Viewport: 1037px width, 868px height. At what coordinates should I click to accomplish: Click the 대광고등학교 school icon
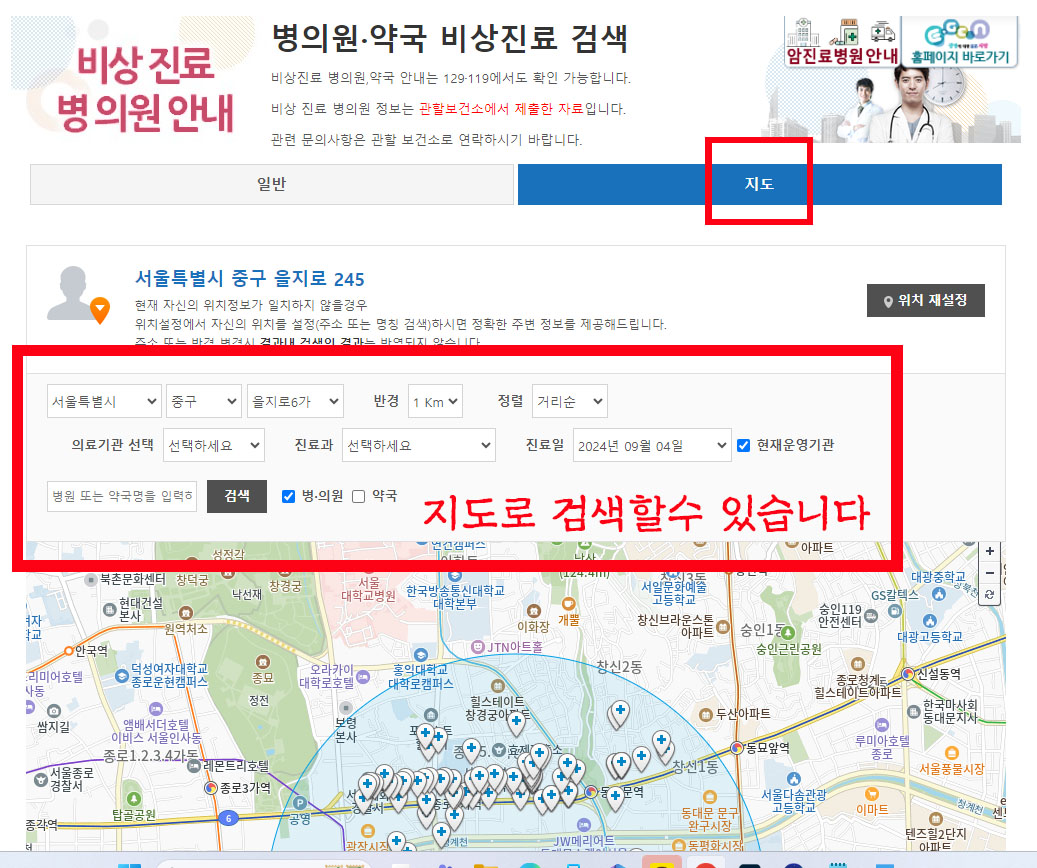pyautogui.click(x=930, y=621)
